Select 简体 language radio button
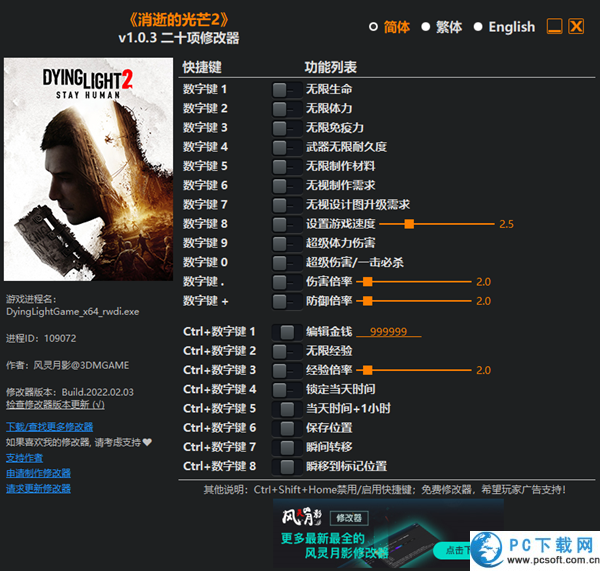 pyautogui.click(x=374, y=27)
